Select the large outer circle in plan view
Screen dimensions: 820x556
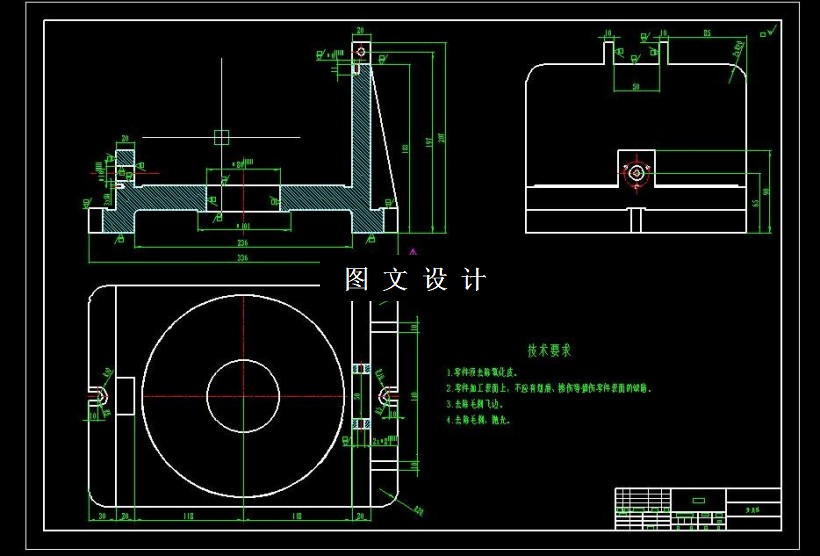(x=243, y=396)
